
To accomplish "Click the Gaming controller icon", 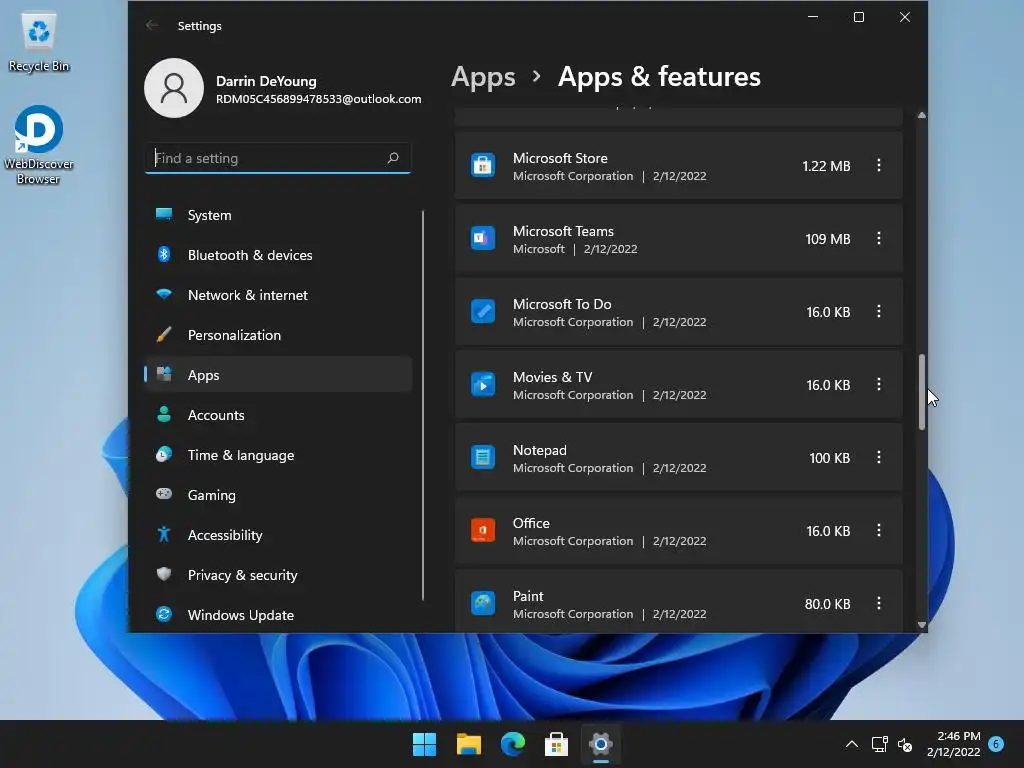I will coord(164,494).
